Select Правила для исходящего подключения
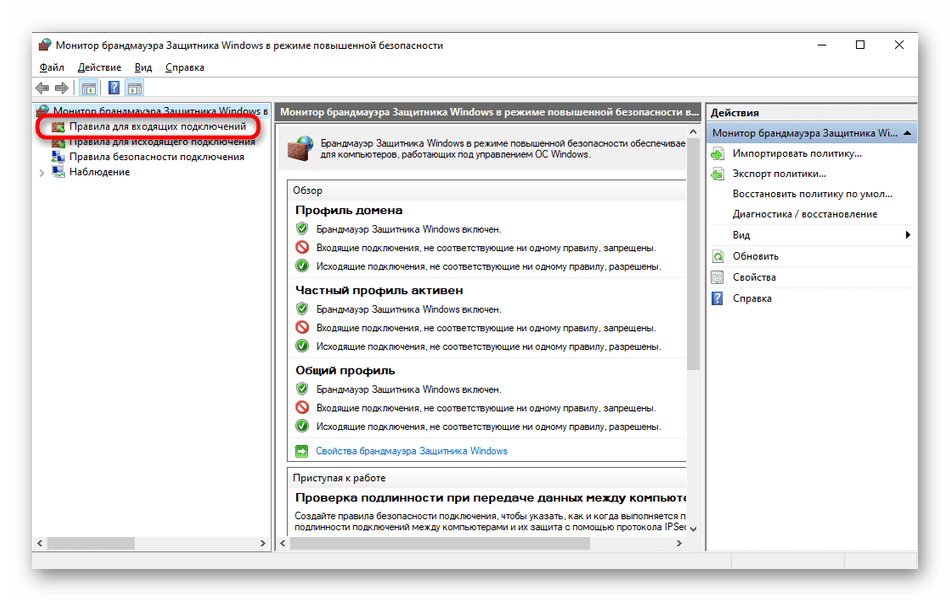The image size is (950, 601). click(x=162, y=142)
